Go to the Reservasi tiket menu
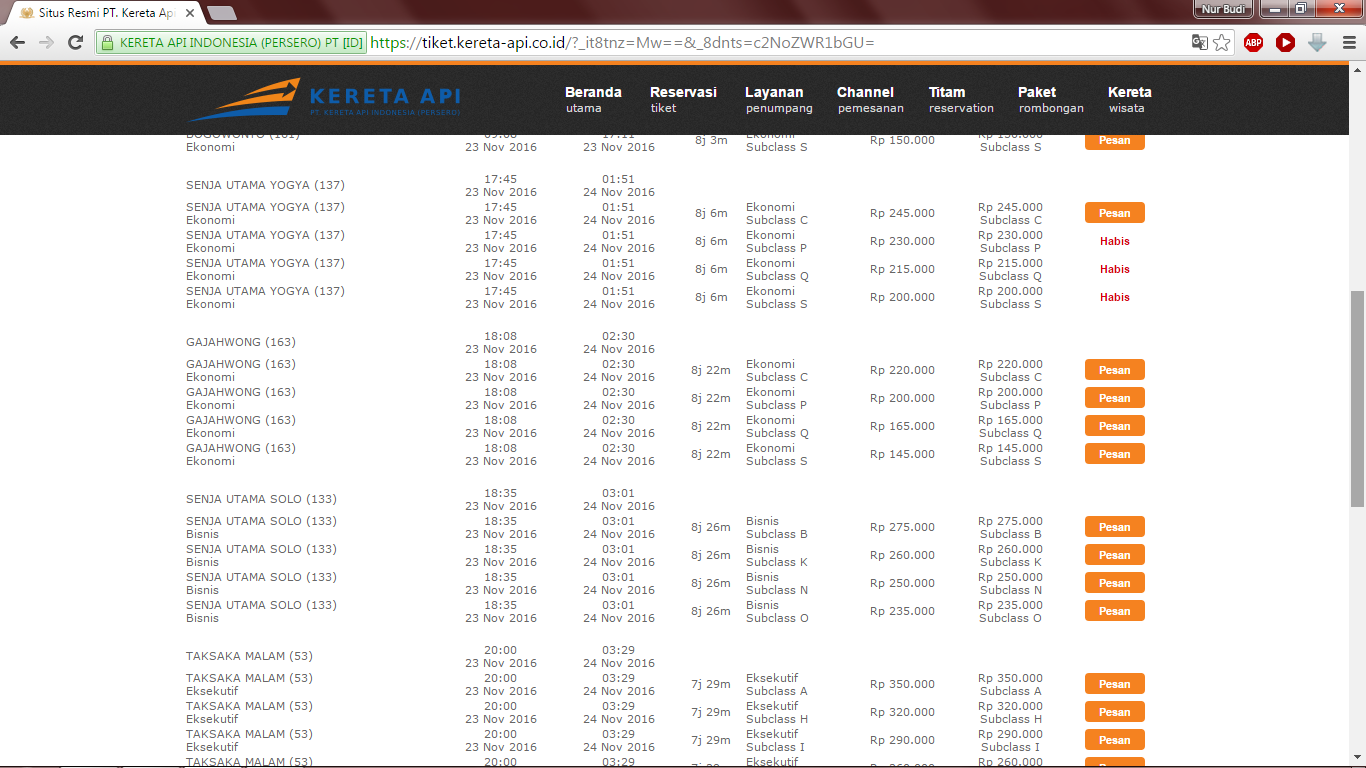Viewport: 1366px width, 768px height. tap(683, 99)
